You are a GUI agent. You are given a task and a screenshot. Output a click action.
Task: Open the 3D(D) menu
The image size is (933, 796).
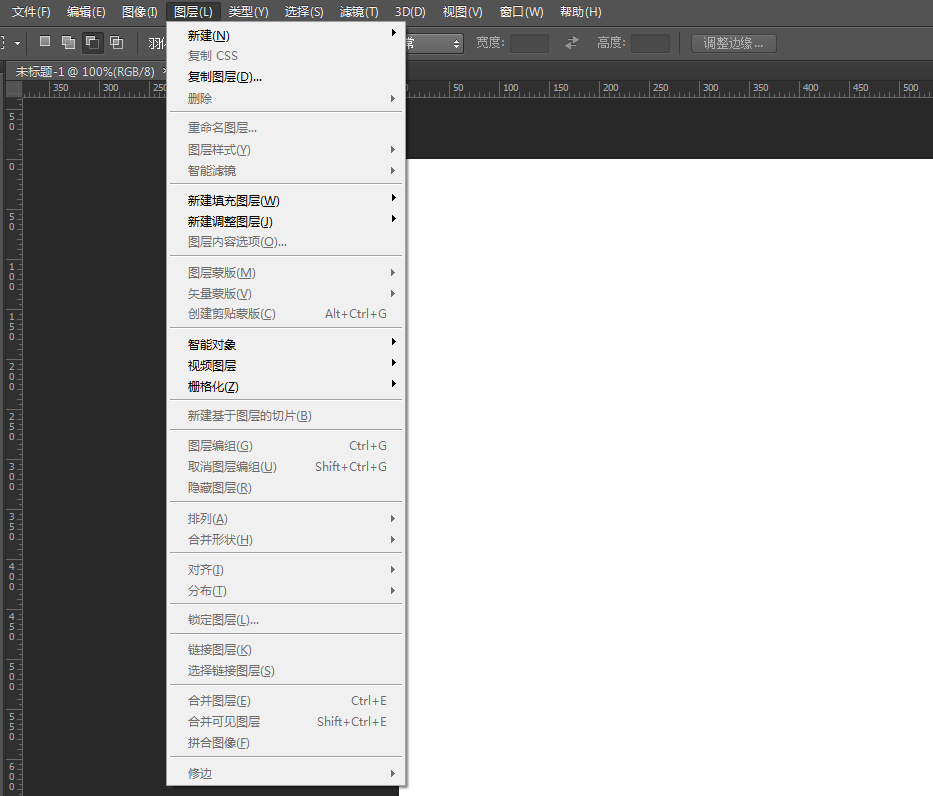[410, 11]
